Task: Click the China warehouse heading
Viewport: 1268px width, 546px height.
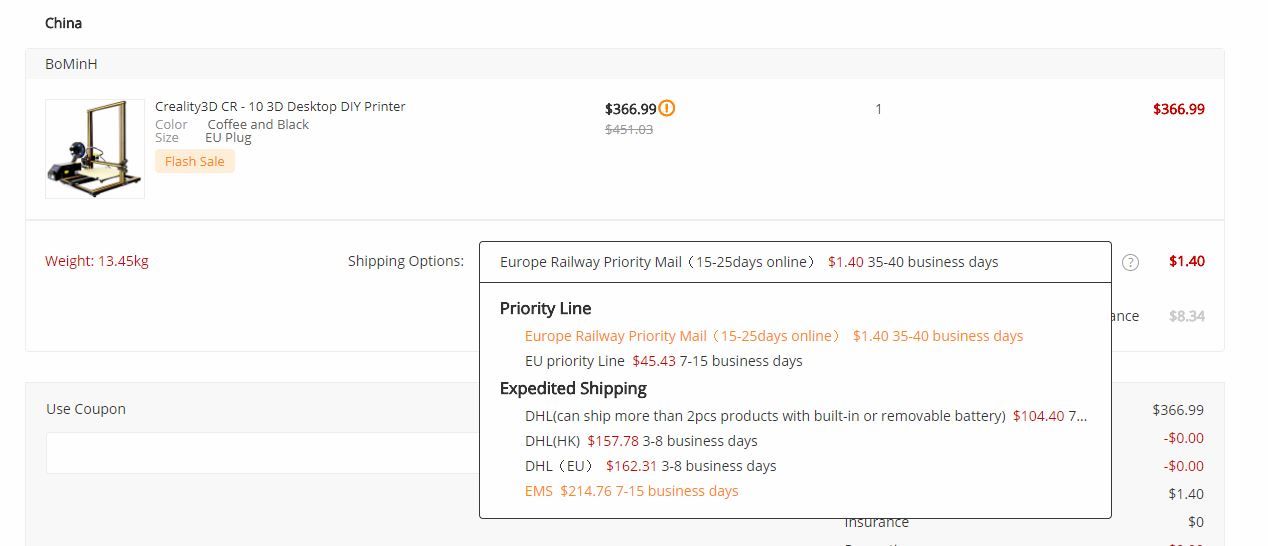Action: [x=63, y=23]
